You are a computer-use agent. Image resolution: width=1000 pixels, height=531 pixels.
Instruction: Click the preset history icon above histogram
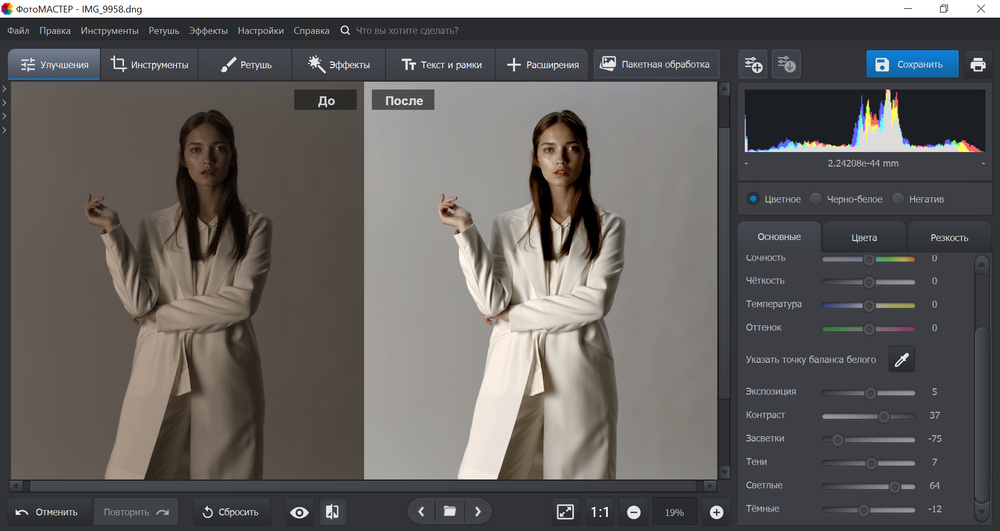pyautogui.click(x=786, y=65)
